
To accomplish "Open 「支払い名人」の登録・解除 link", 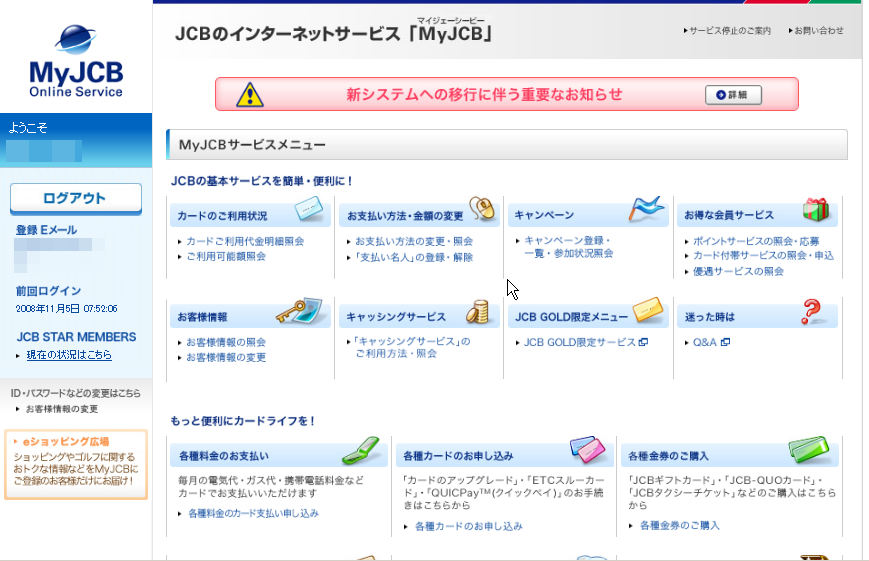I will [414, 257].
